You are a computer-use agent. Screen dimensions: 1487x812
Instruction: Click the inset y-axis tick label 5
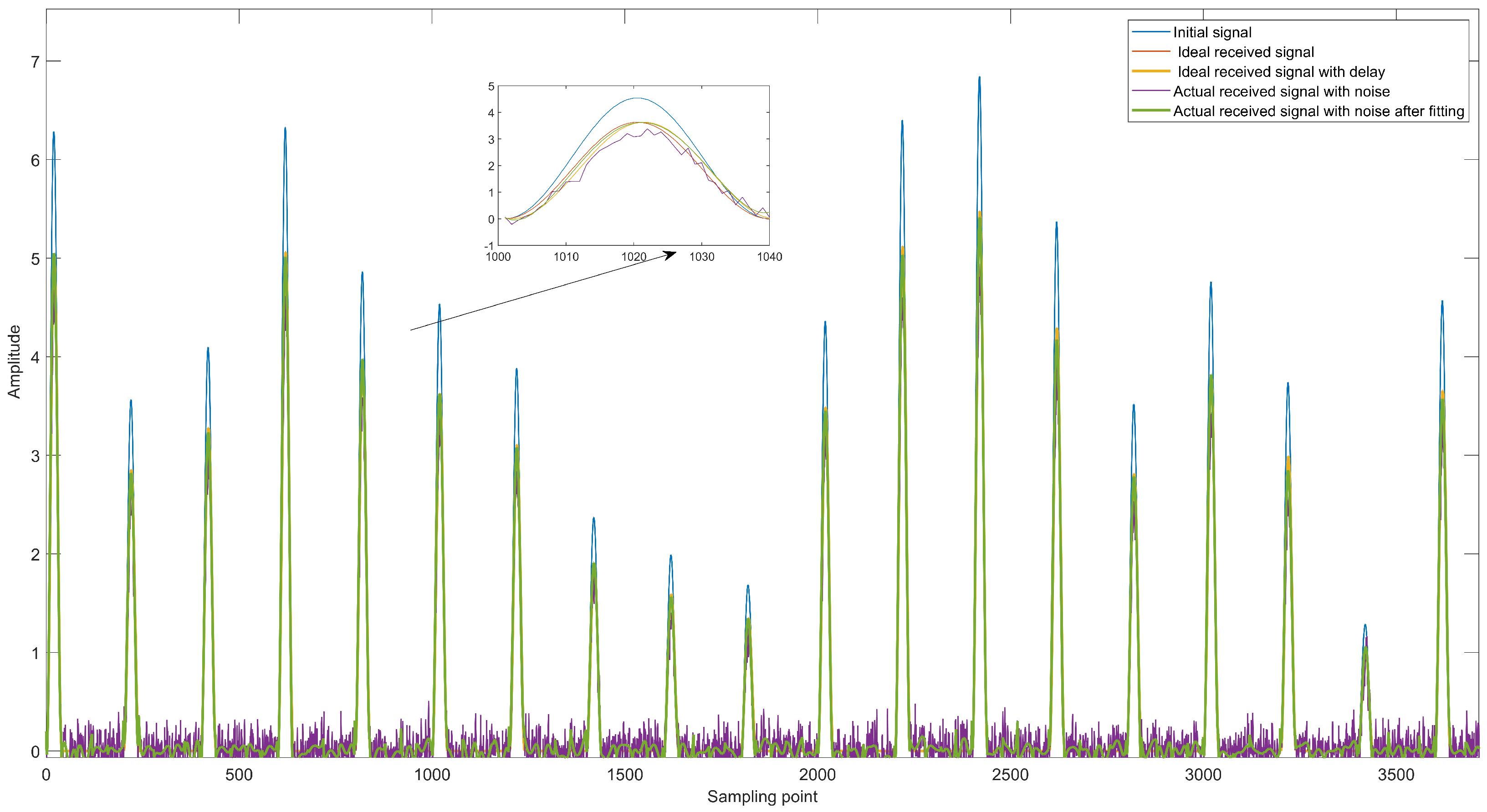491,86
